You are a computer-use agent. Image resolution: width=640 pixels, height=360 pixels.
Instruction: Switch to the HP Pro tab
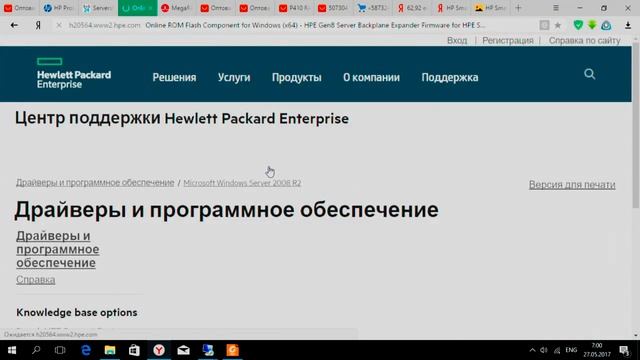point(58,8)
